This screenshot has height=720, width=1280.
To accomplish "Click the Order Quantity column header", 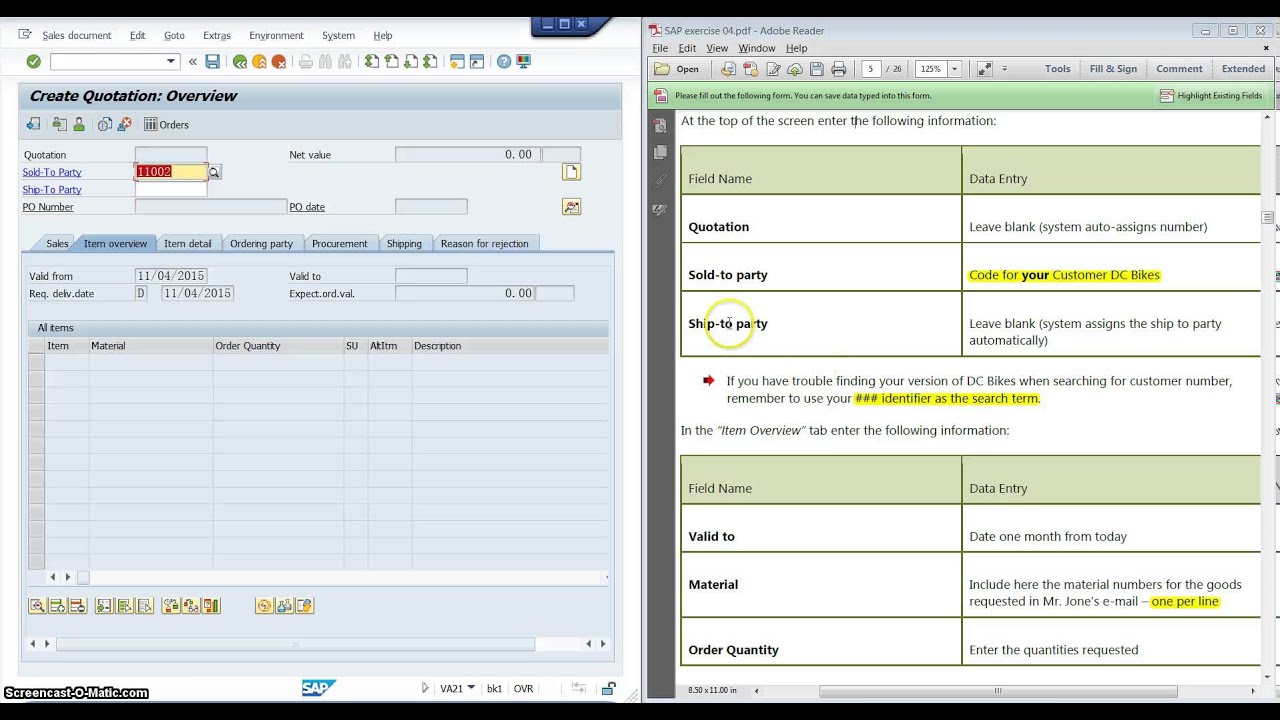I will (x=278, y=346).
